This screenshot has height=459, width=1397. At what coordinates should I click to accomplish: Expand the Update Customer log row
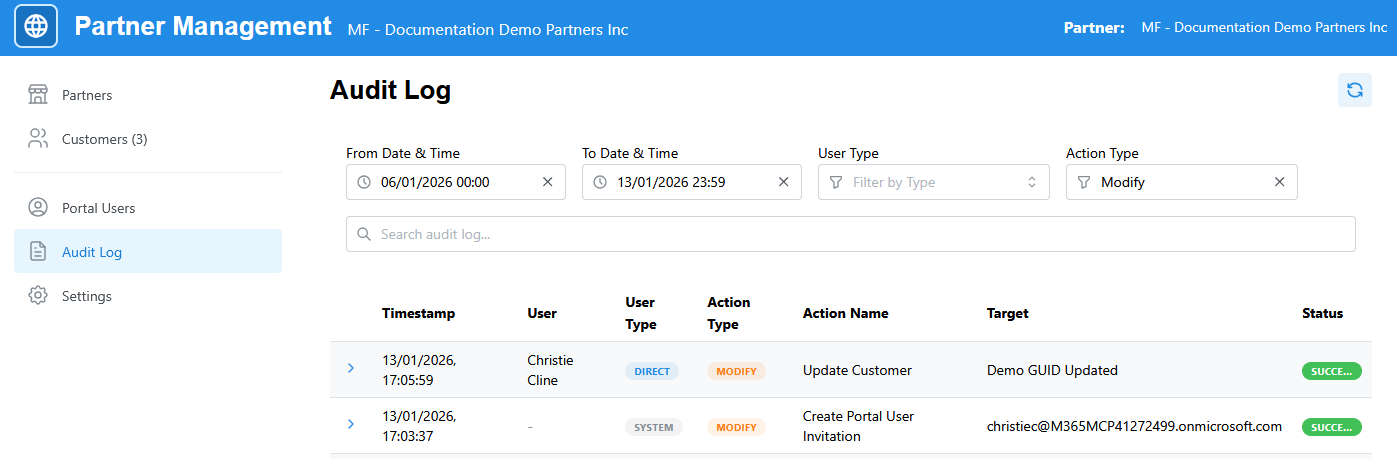tap(350, 369)
